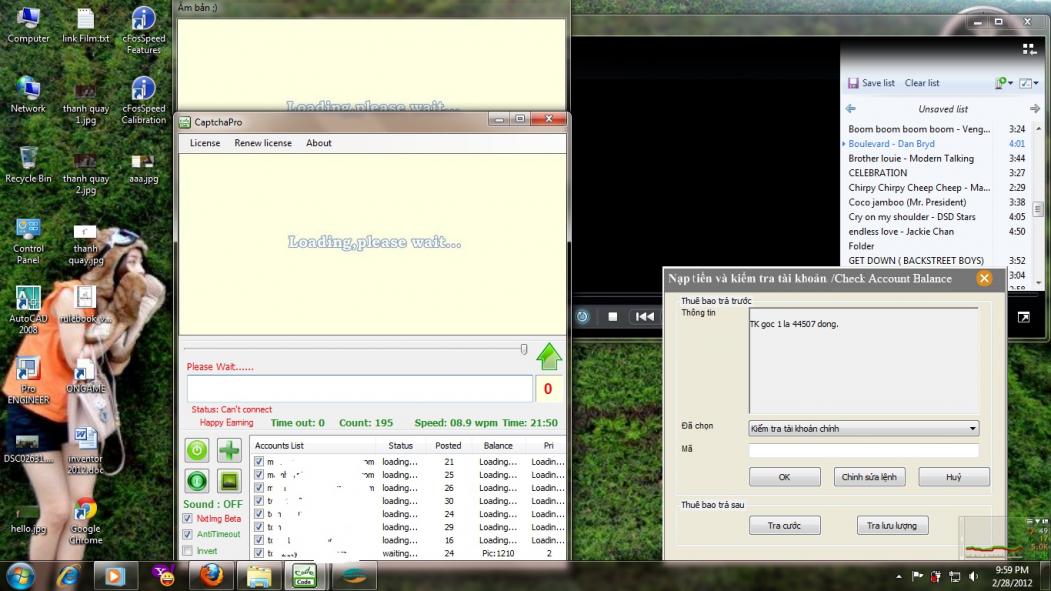
Task: Click the Mã input field
Action: point(863,451)
